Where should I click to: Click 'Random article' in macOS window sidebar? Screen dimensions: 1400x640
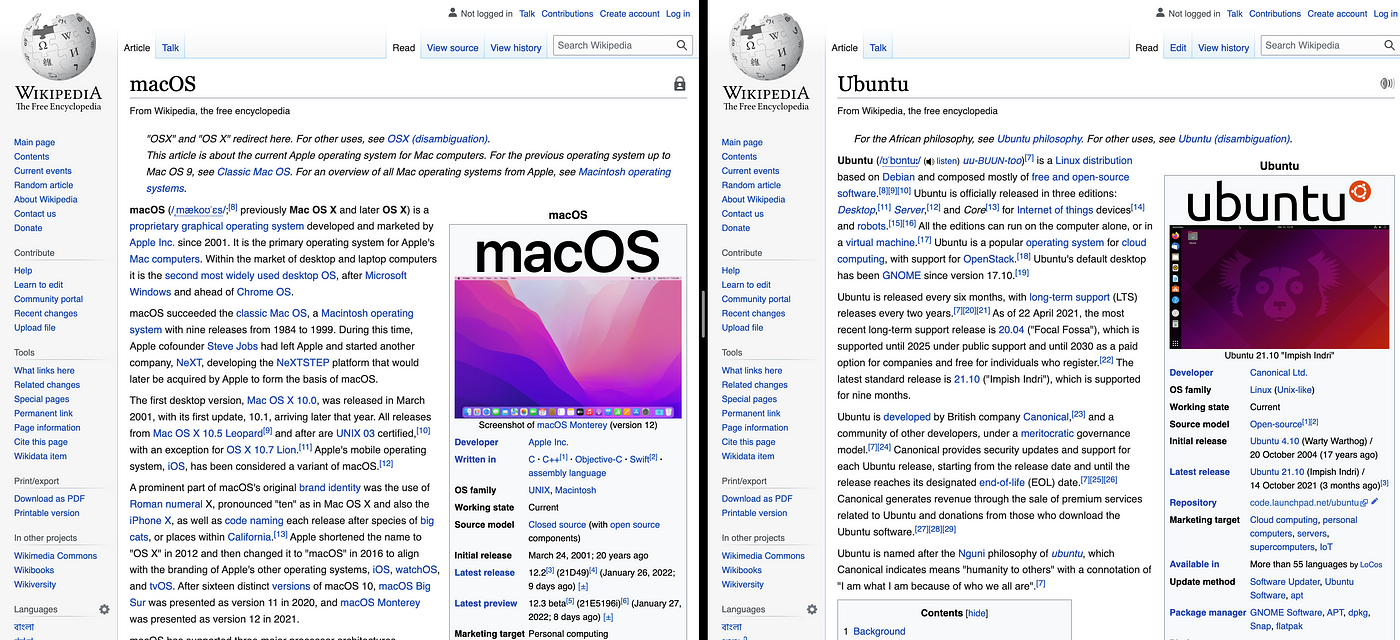point(44,185)
